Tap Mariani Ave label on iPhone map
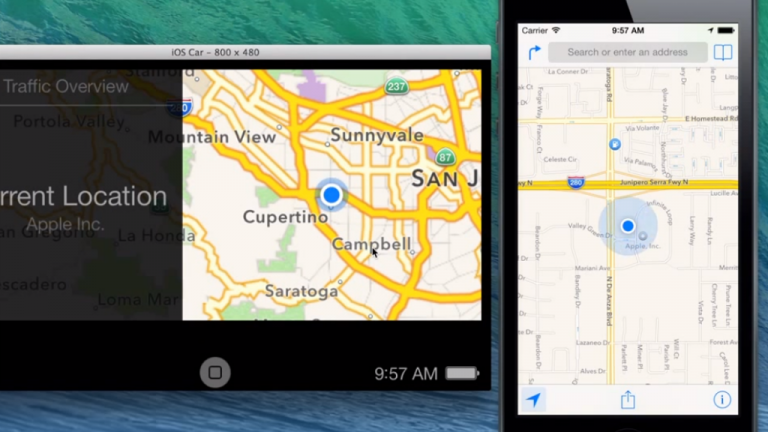 (x=592, y=268)
